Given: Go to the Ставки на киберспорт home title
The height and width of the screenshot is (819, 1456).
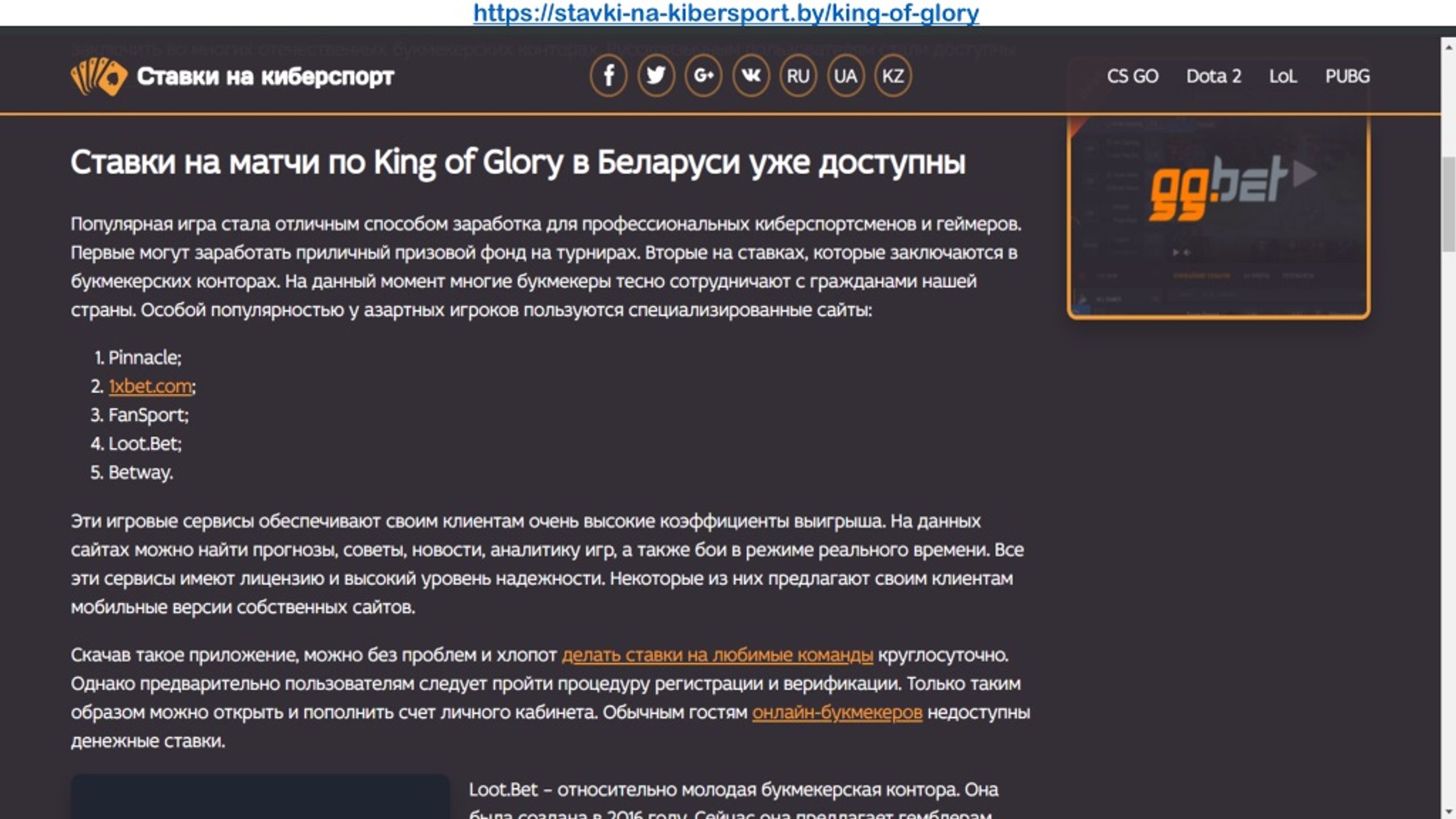Looking at the screenshot, I should (265, 76).
